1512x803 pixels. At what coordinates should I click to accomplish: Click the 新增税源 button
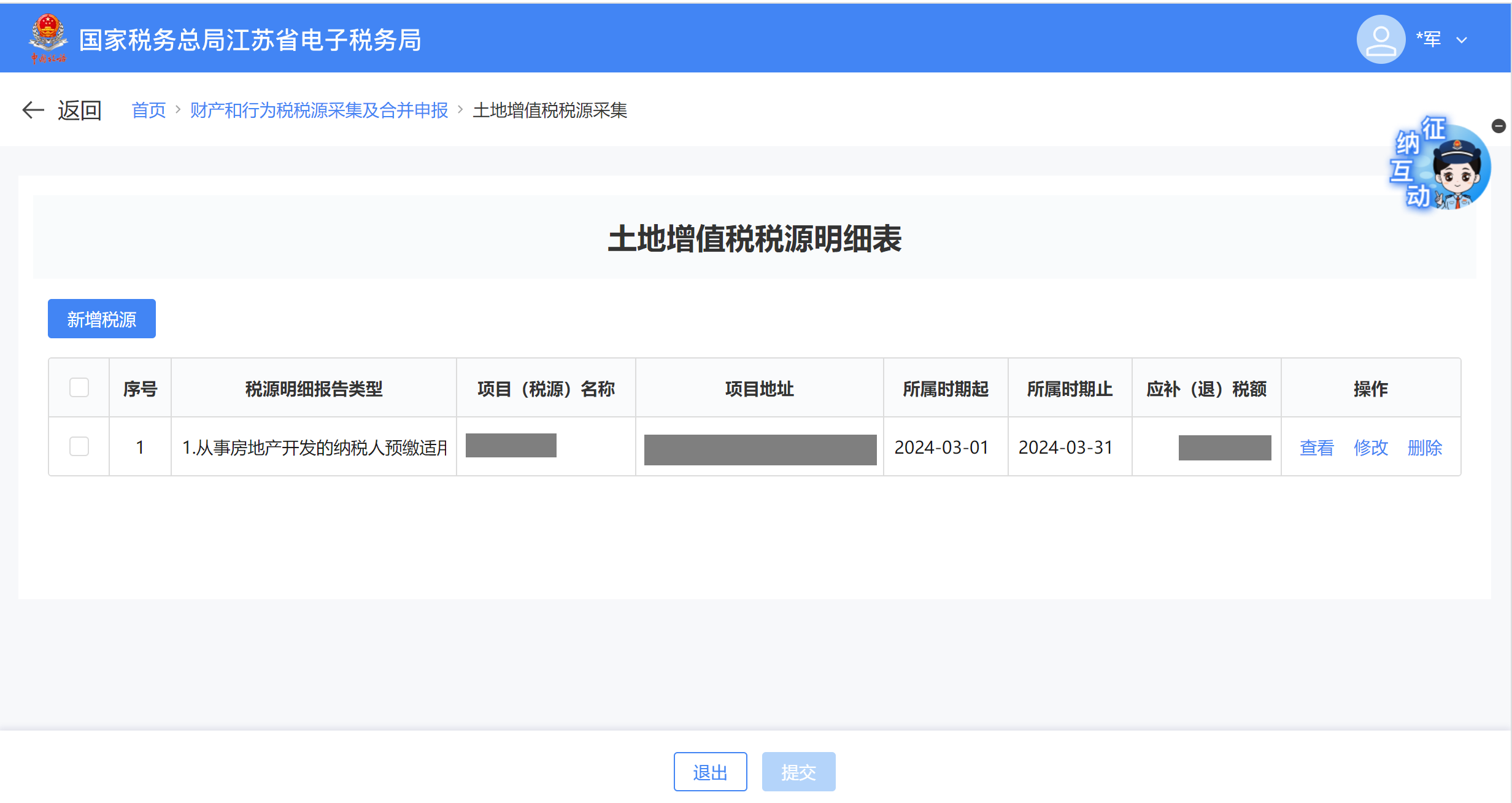coord(102,319)
